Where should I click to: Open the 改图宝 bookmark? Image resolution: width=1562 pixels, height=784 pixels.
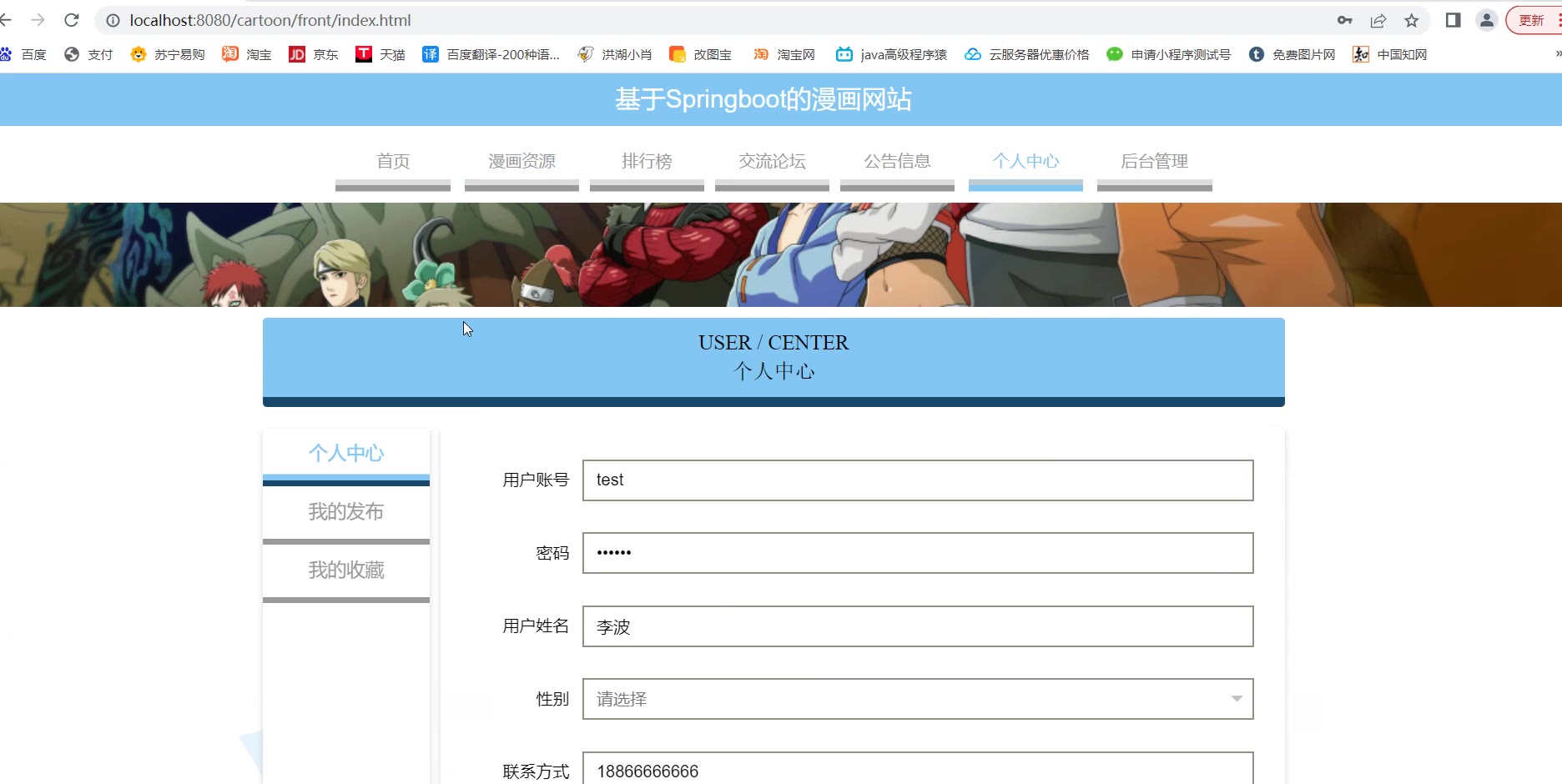[701, 54]
